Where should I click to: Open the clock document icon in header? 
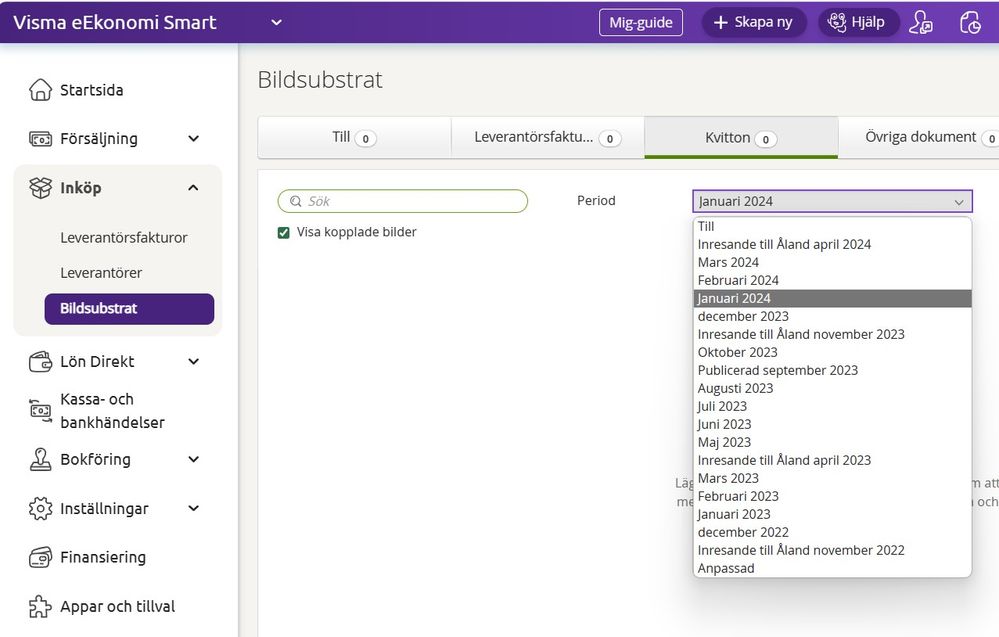tap(970, 22)
